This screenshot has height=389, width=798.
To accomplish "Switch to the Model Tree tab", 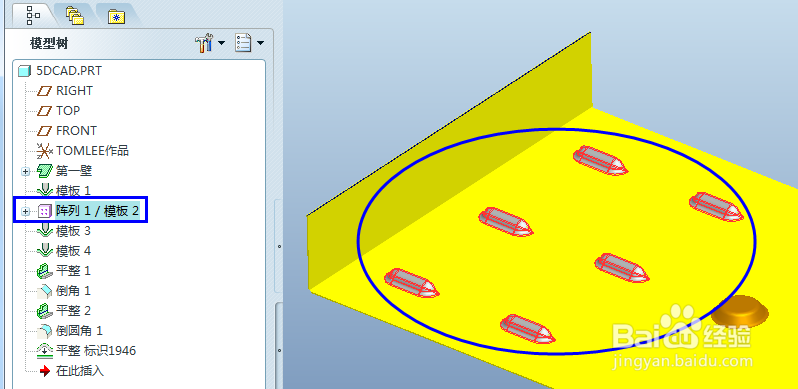I will click(33, 15).
